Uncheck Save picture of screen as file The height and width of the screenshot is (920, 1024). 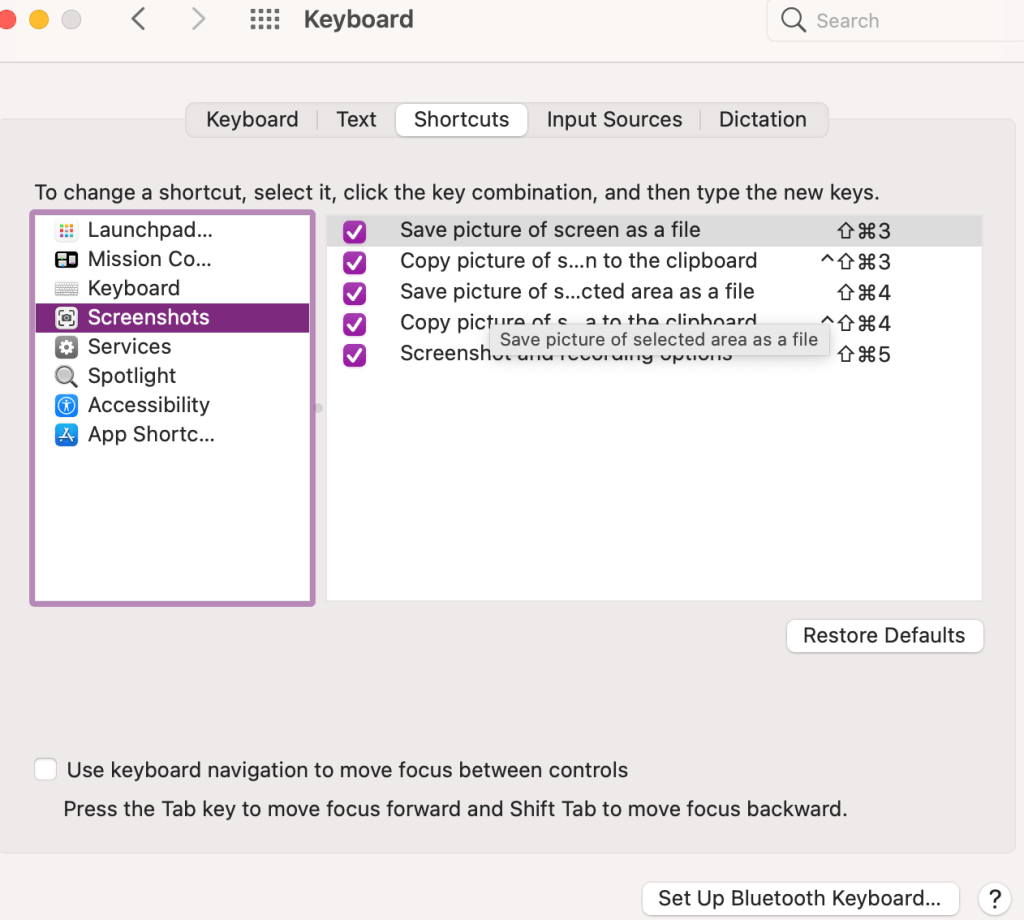(354, 232)
